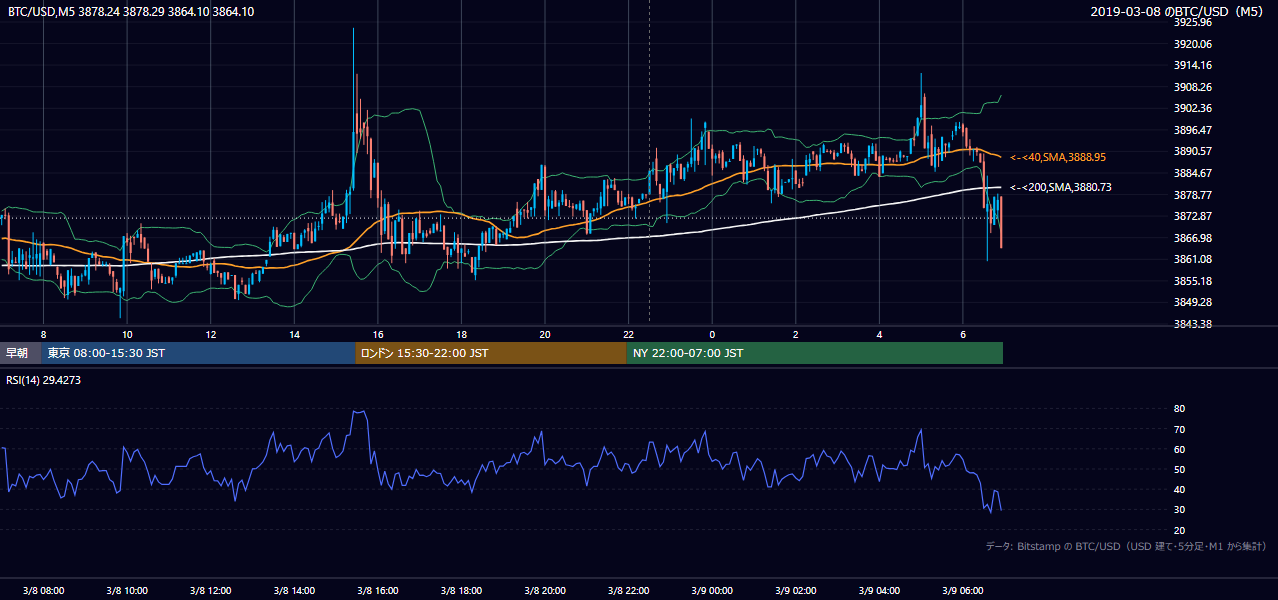Click RSI scale level 70

coord(1179,429)
